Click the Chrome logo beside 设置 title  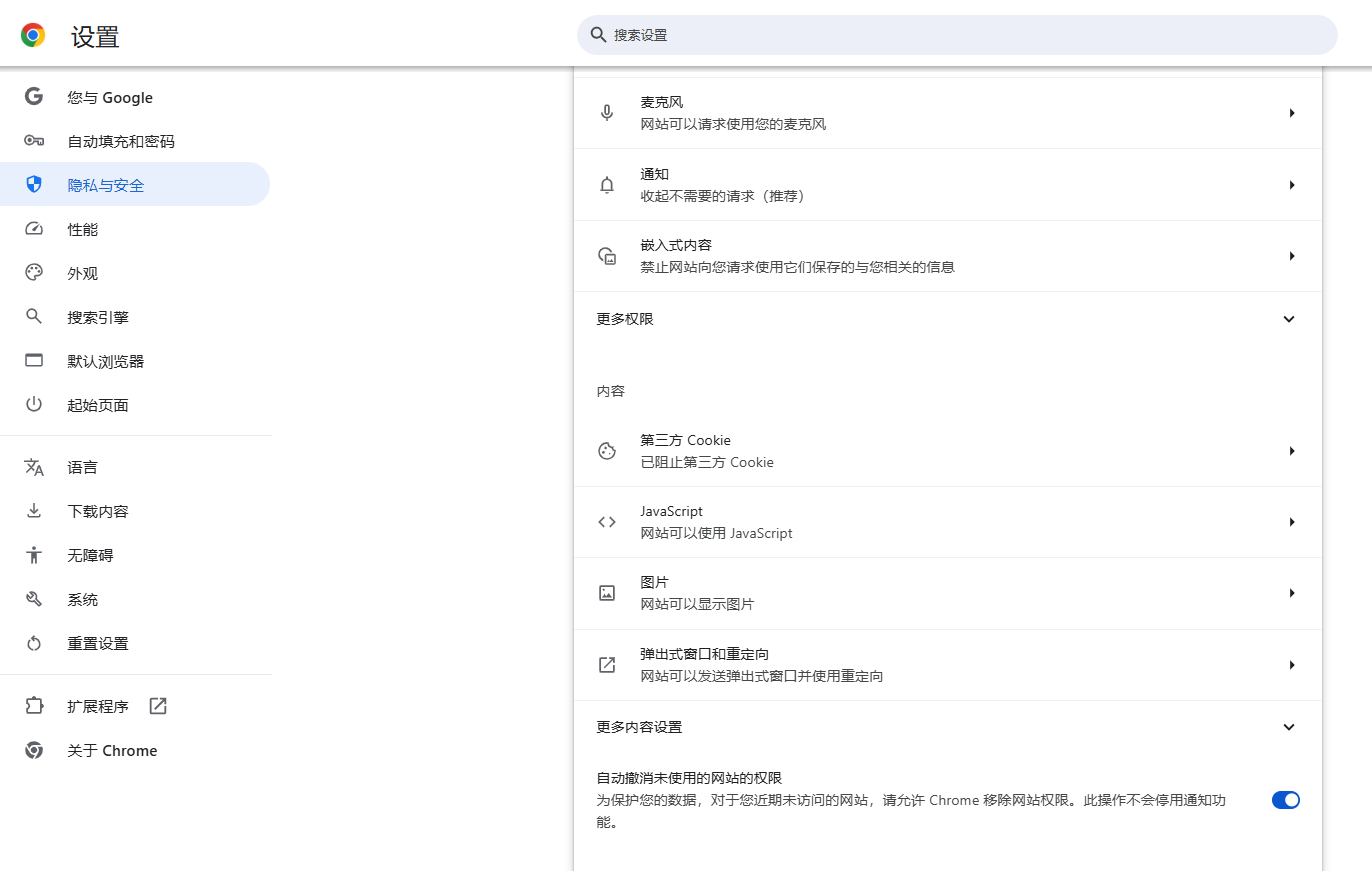coord(33,36)
